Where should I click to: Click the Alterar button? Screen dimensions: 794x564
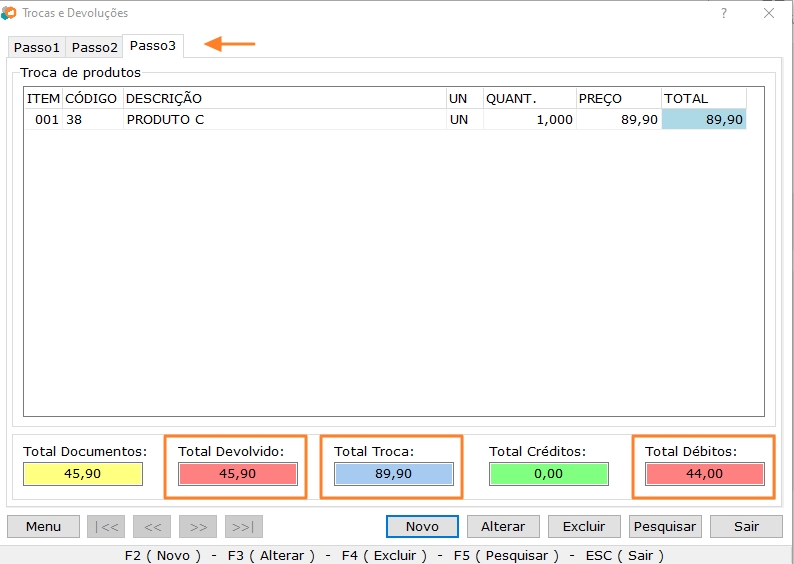503,526
